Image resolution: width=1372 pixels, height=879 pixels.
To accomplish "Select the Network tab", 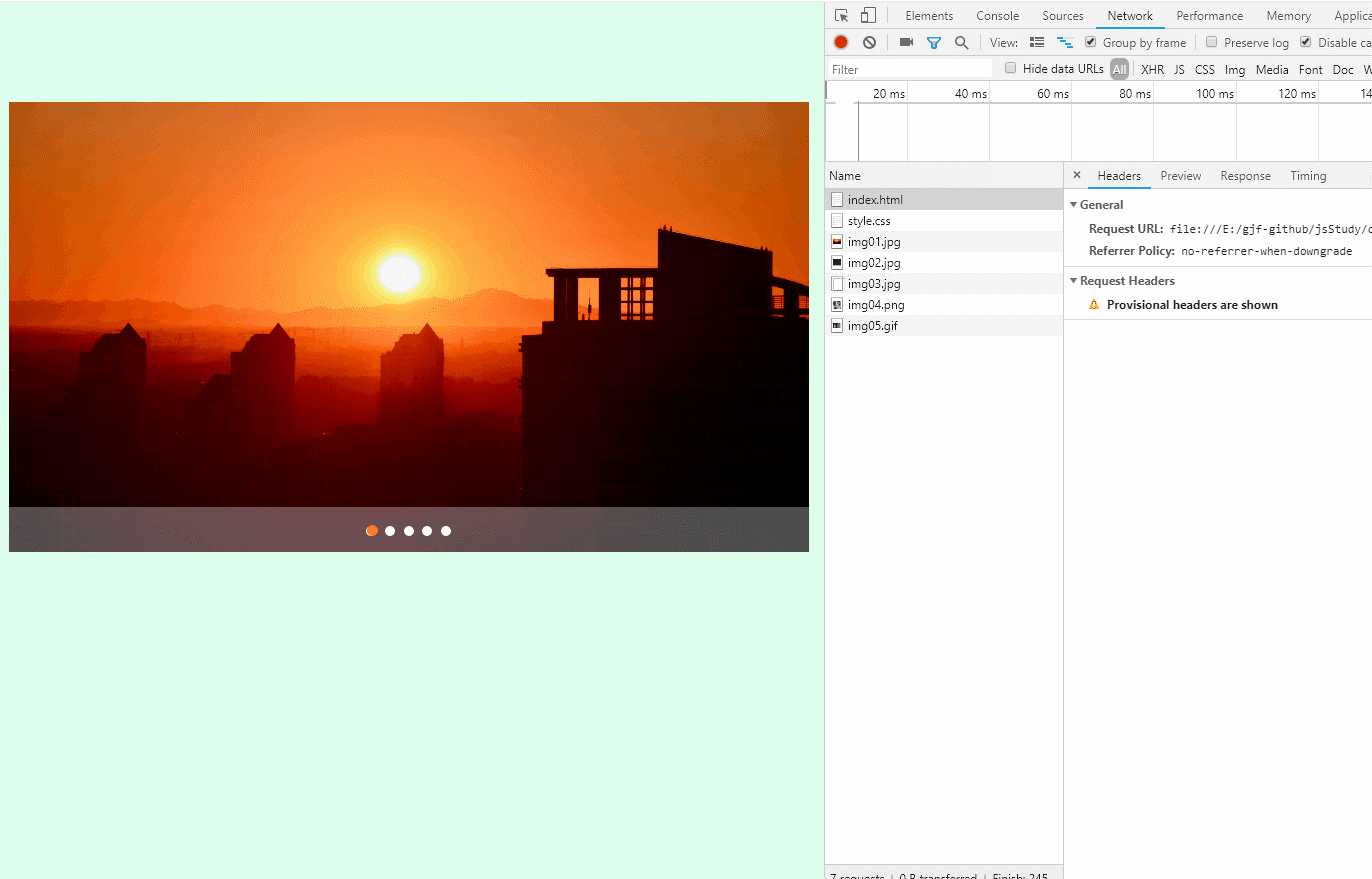I will (x=1130, y=15).
